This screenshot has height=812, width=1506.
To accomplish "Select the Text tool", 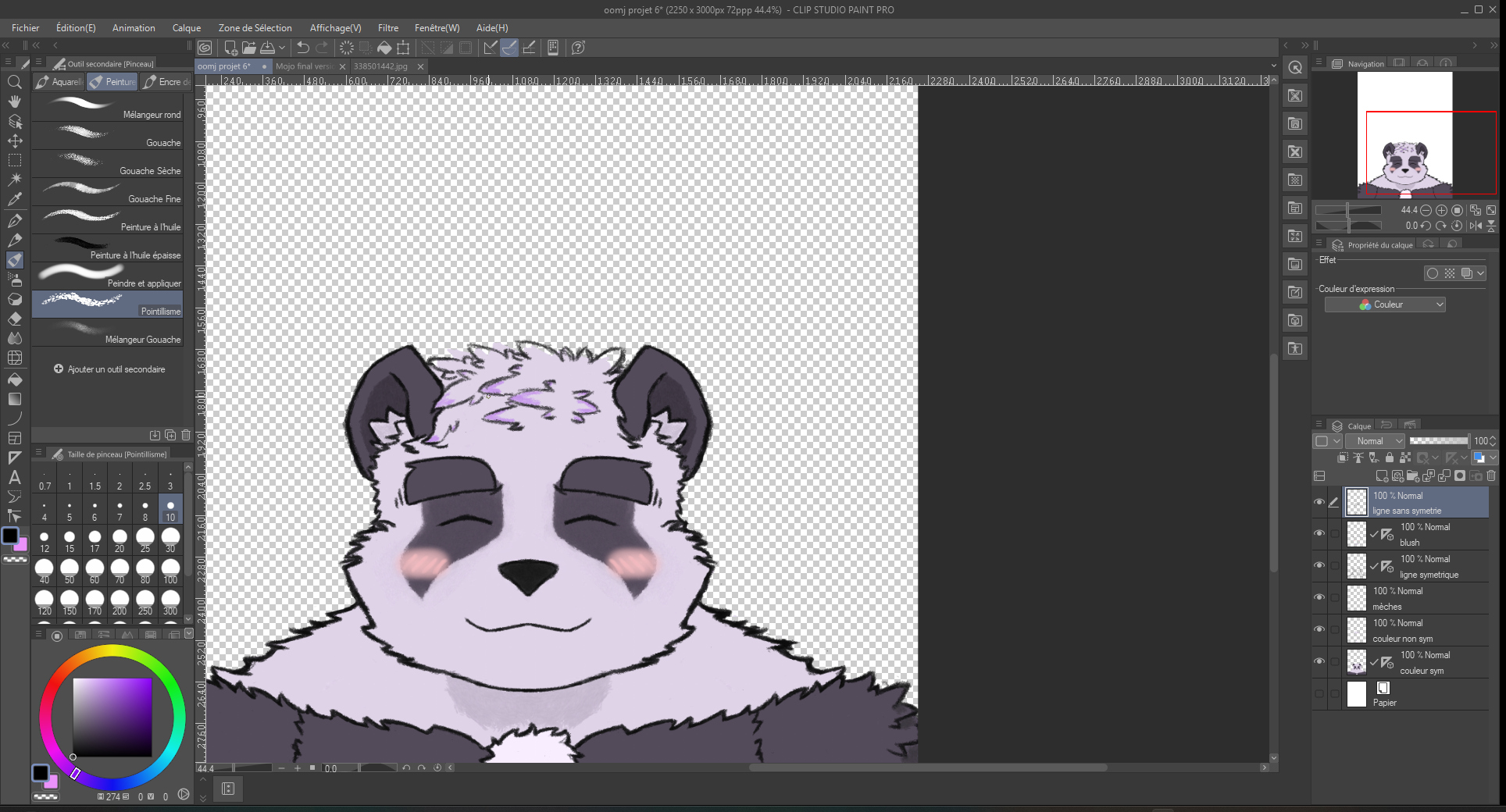I will coord(14,477).
